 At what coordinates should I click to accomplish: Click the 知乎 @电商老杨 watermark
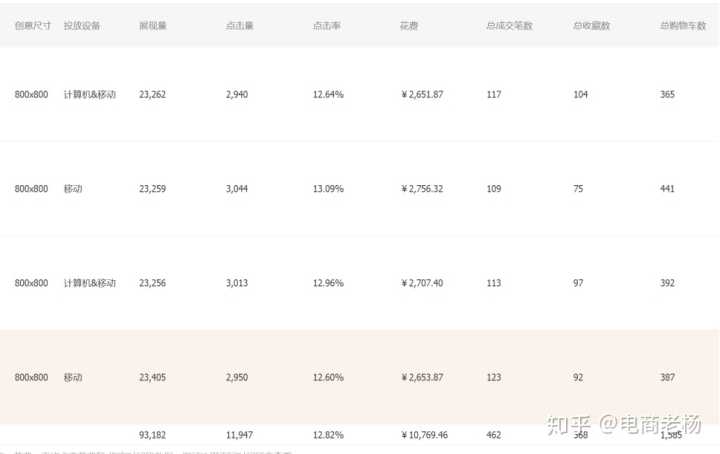[x=623, y=421]
